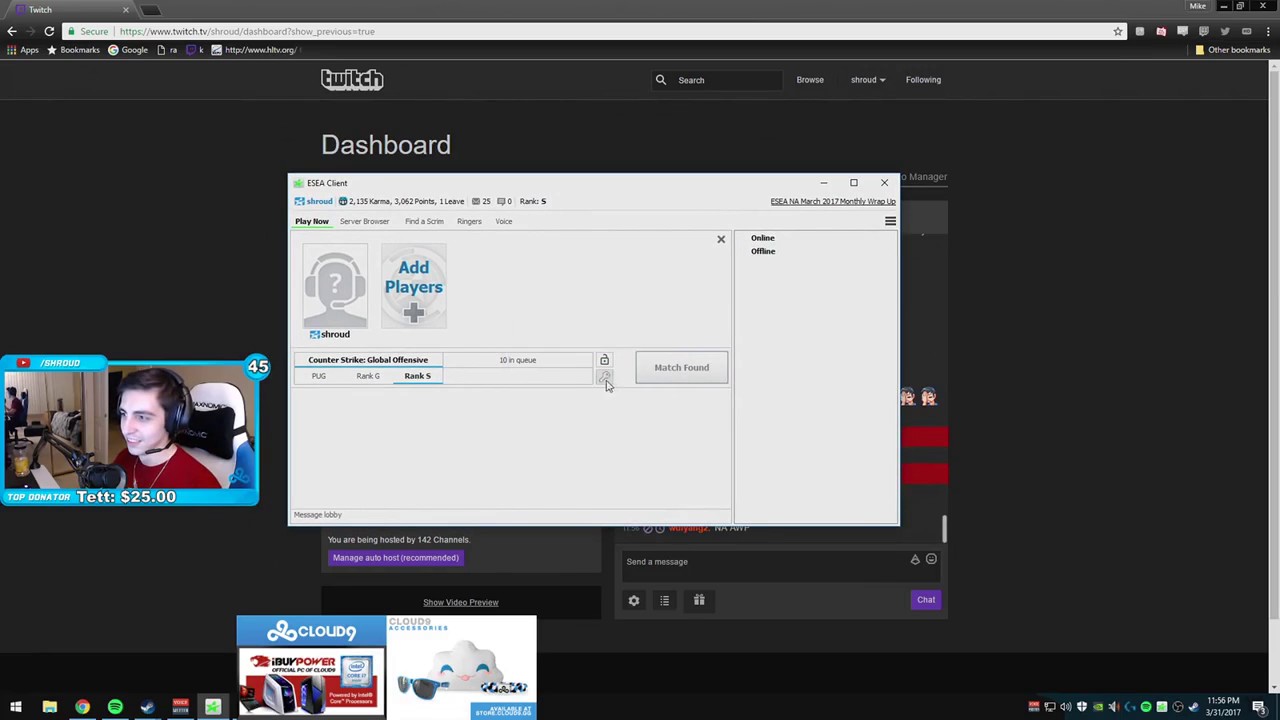This screenshot has width=1280, height=720.
Task: Open the Other bookmarks folder
Action: click(1232, 50)
